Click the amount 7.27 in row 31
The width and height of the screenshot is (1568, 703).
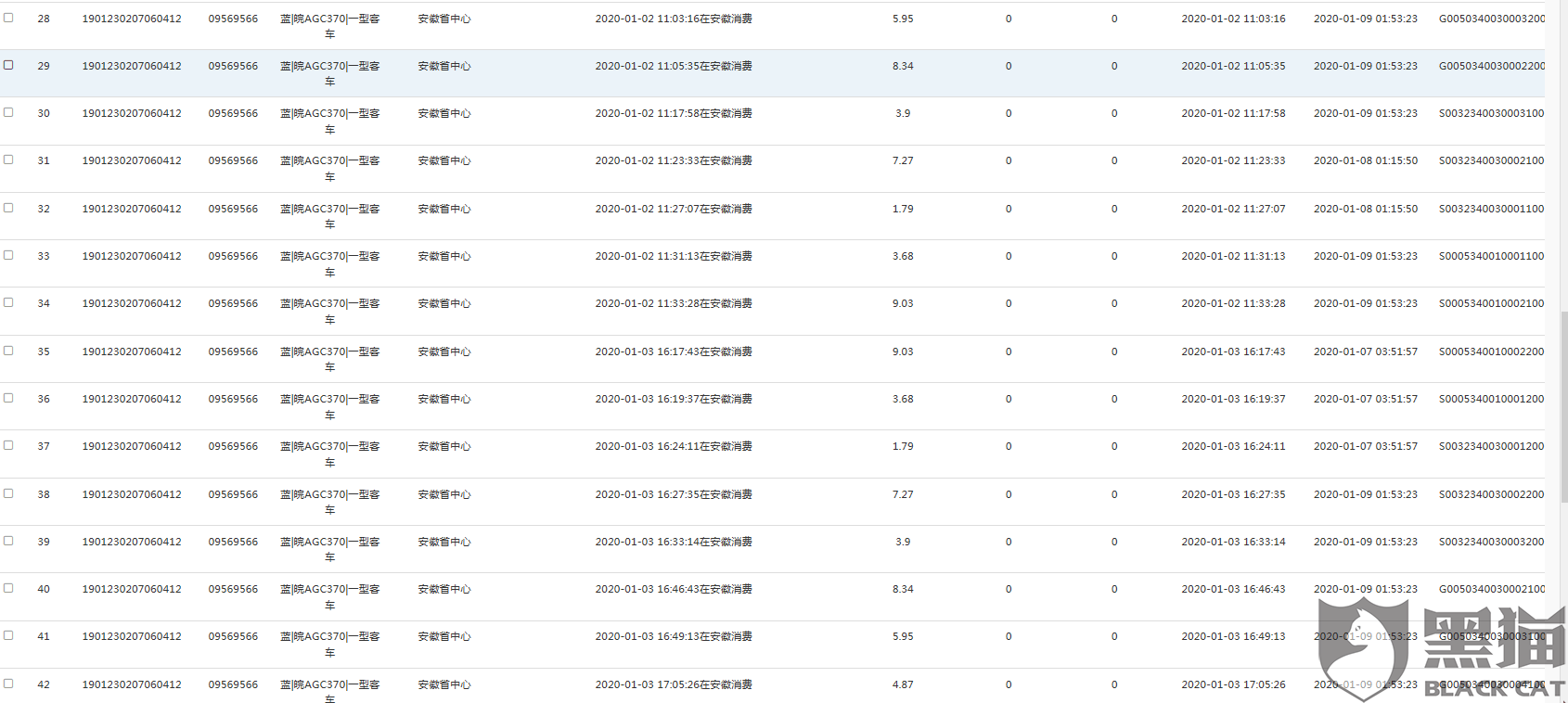point(903,160)
